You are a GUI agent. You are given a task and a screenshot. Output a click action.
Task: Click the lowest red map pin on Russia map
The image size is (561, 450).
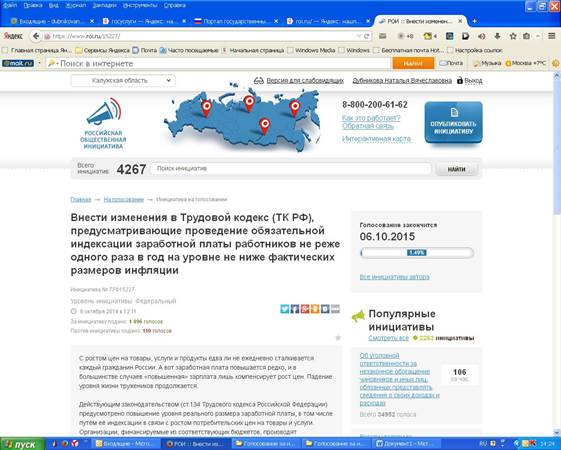click(x=264, y=126)
